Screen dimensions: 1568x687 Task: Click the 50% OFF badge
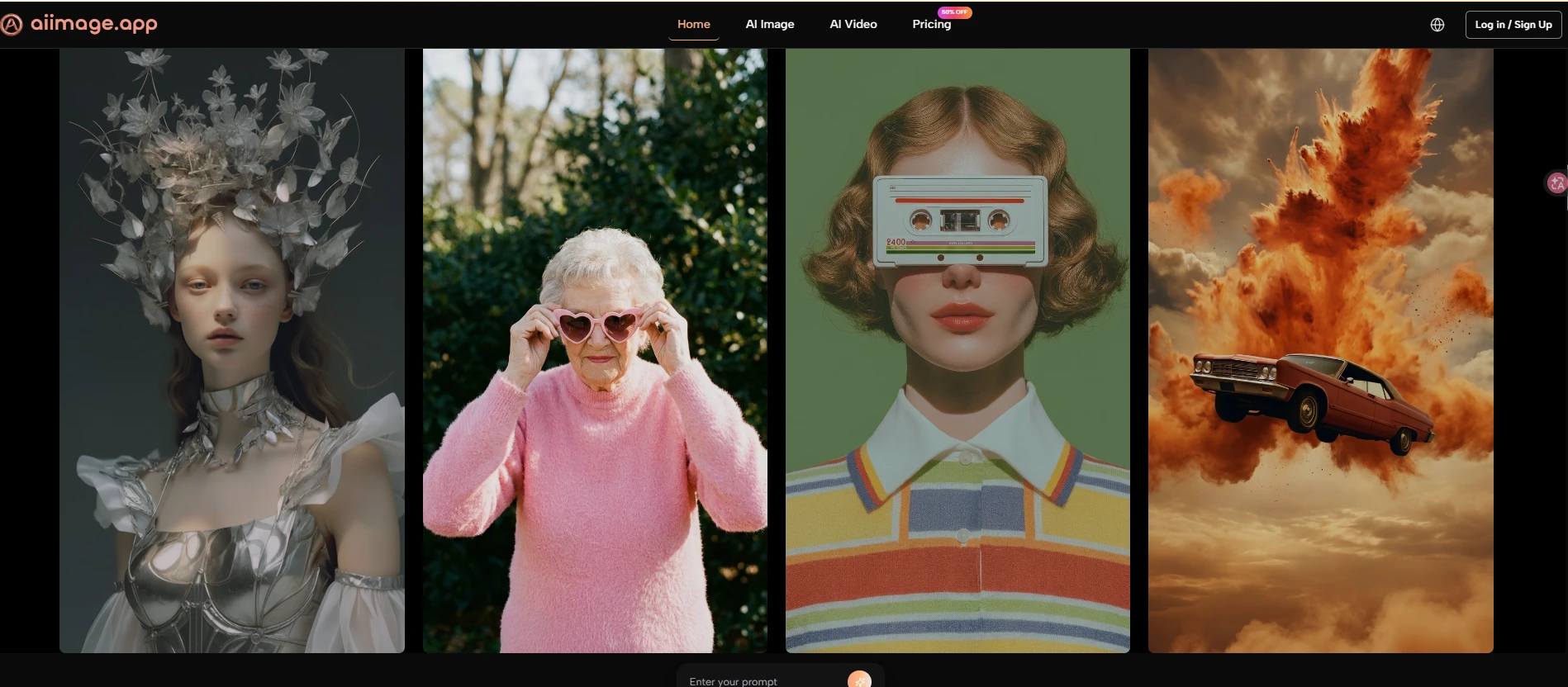(954, 12)
